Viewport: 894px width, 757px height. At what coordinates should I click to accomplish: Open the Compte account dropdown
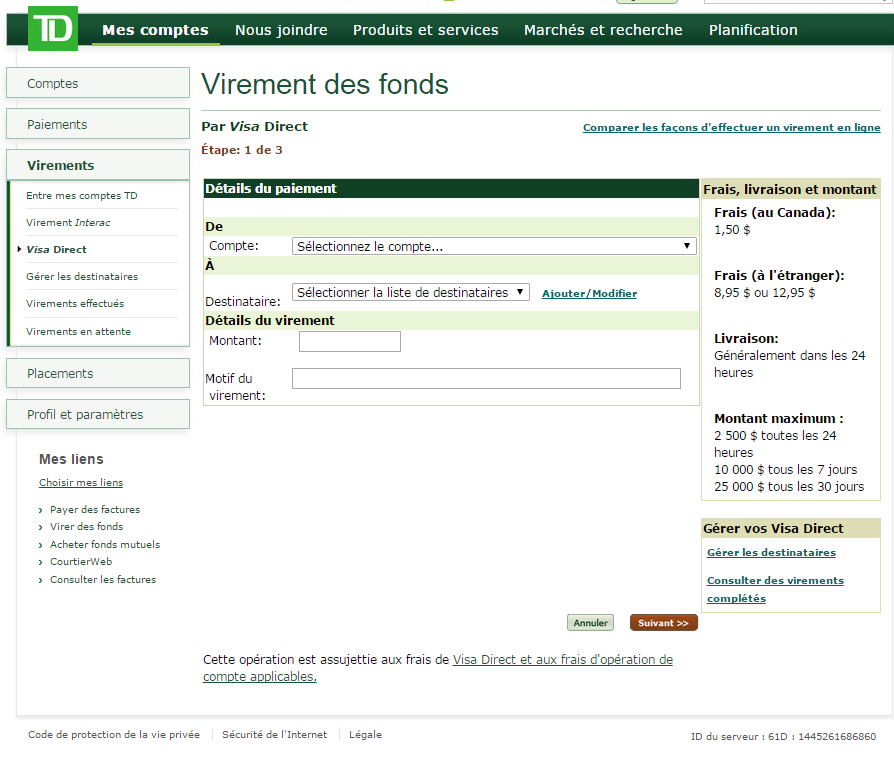[494, 246]
